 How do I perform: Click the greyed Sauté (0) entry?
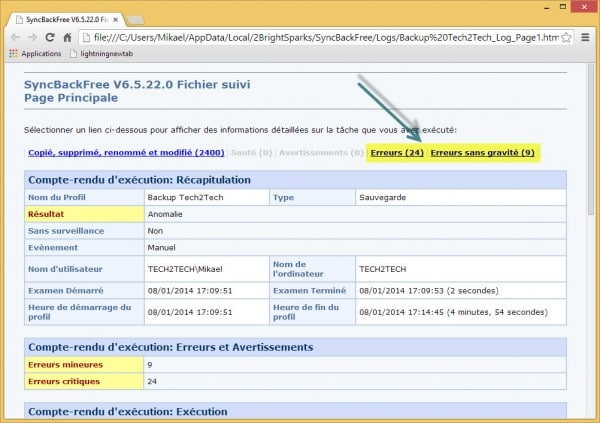coord(251,153)
